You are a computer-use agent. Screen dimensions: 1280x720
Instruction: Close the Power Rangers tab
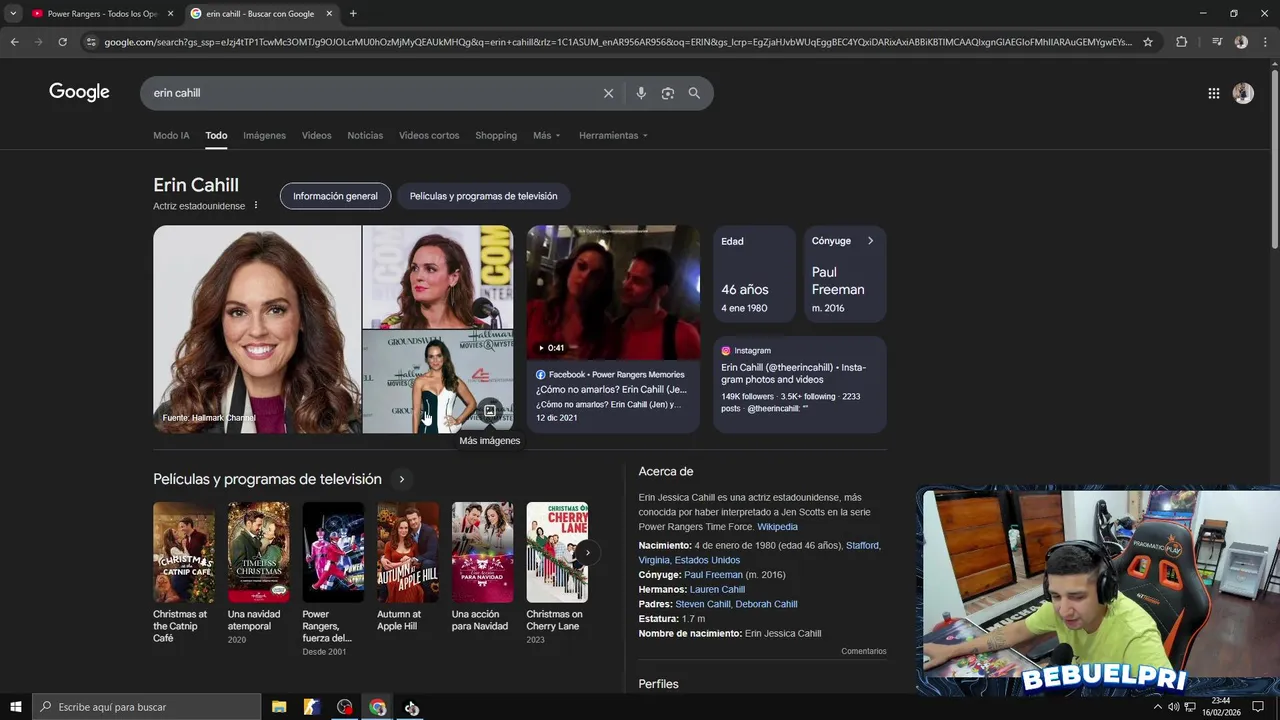click(170, 14)
